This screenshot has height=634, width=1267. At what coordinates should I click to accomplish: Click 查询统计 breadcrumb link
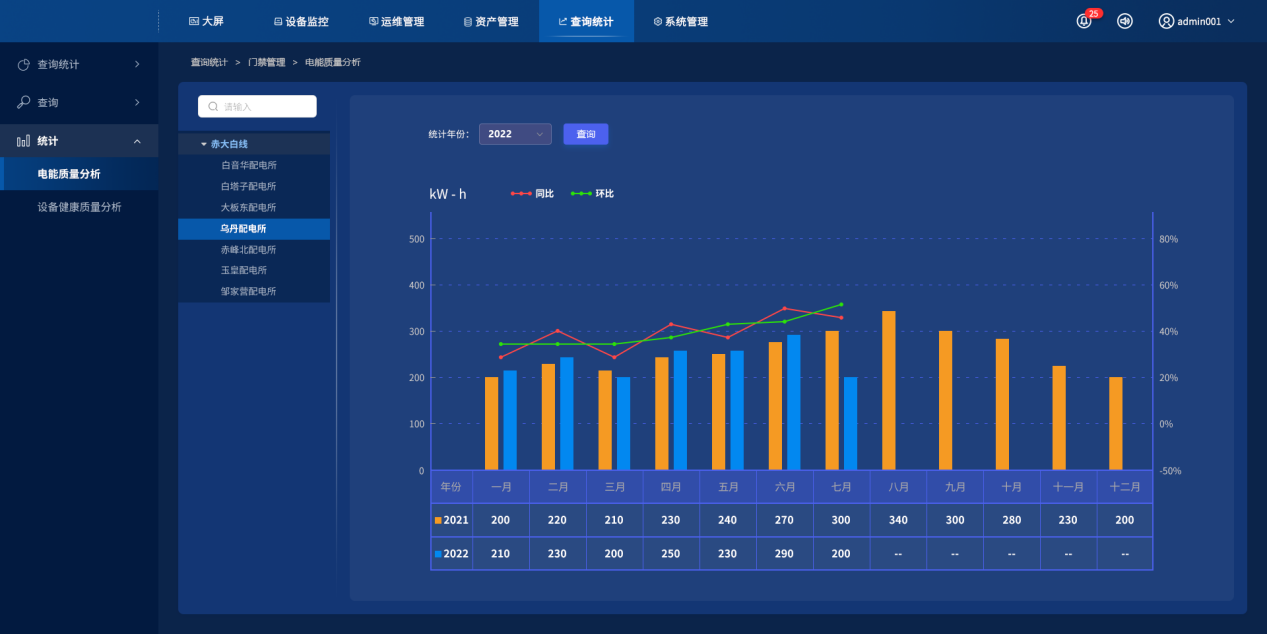click(209, 62)
